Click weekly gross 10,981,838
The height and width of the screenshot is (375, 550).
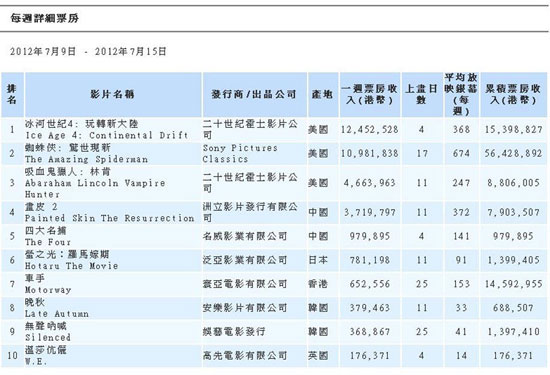tap(370, 154)
